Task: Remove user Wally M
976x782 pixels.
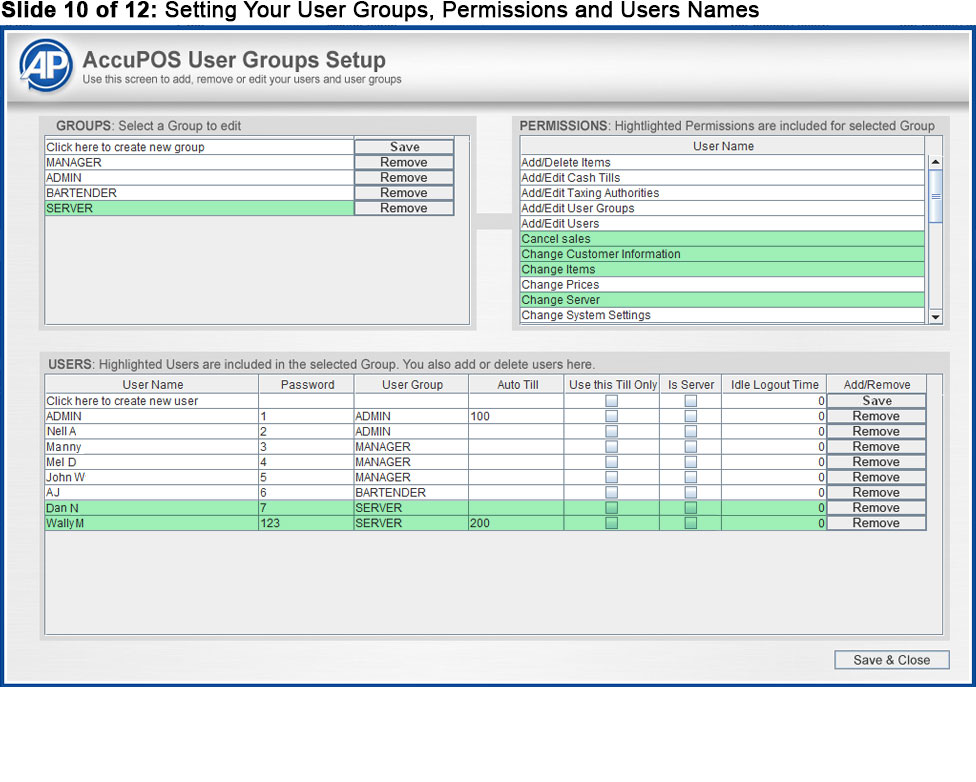Action: (x=876, y=523)
